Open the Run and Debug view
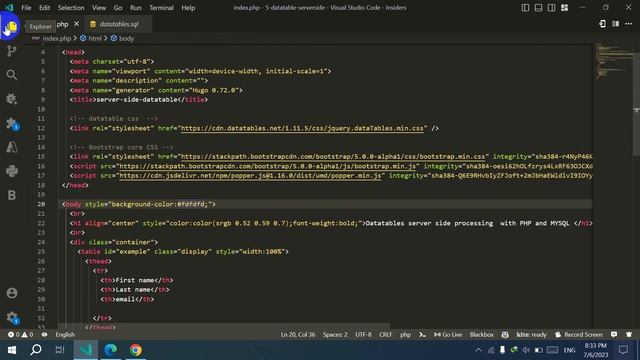The height and width of the screenshot is (360, 640). click(11, 99)
